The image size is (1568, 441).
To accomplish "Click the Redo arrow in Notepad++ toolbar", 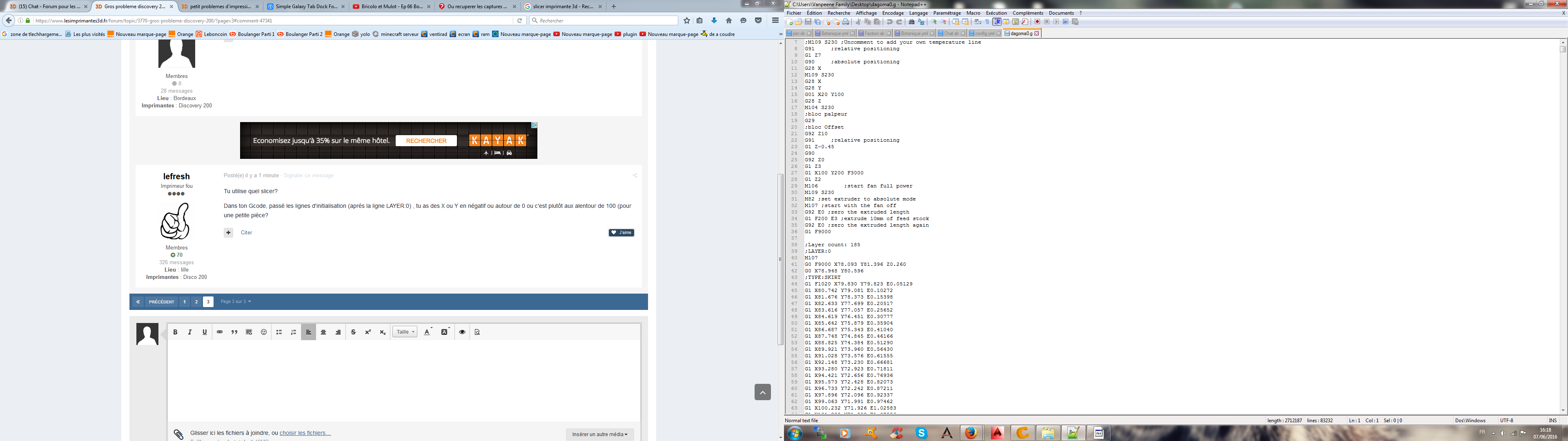I will click(x=899, y=22).
